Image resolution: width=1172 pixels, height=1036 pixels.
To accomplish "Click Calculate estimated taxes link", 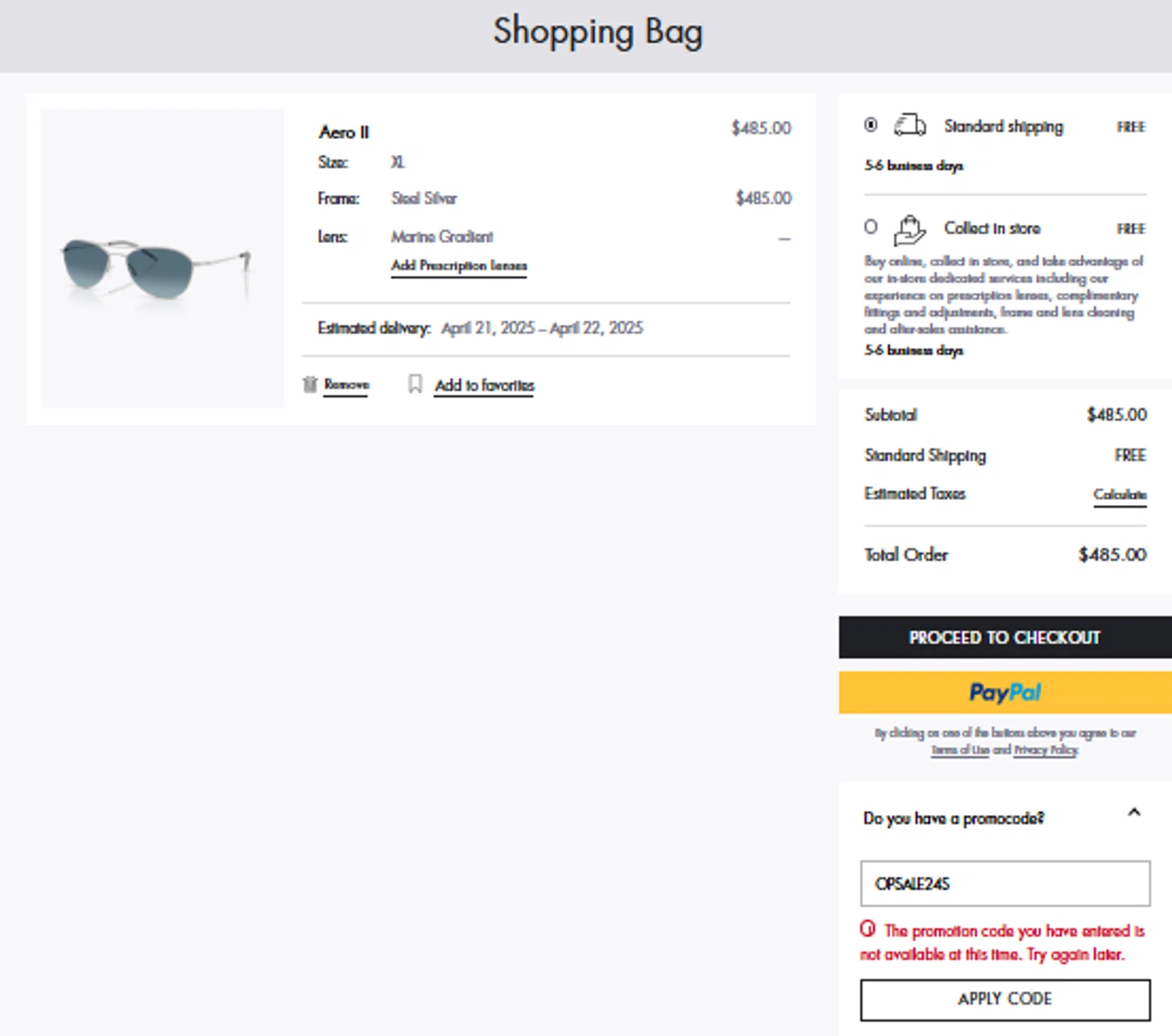I will 1120,495.
